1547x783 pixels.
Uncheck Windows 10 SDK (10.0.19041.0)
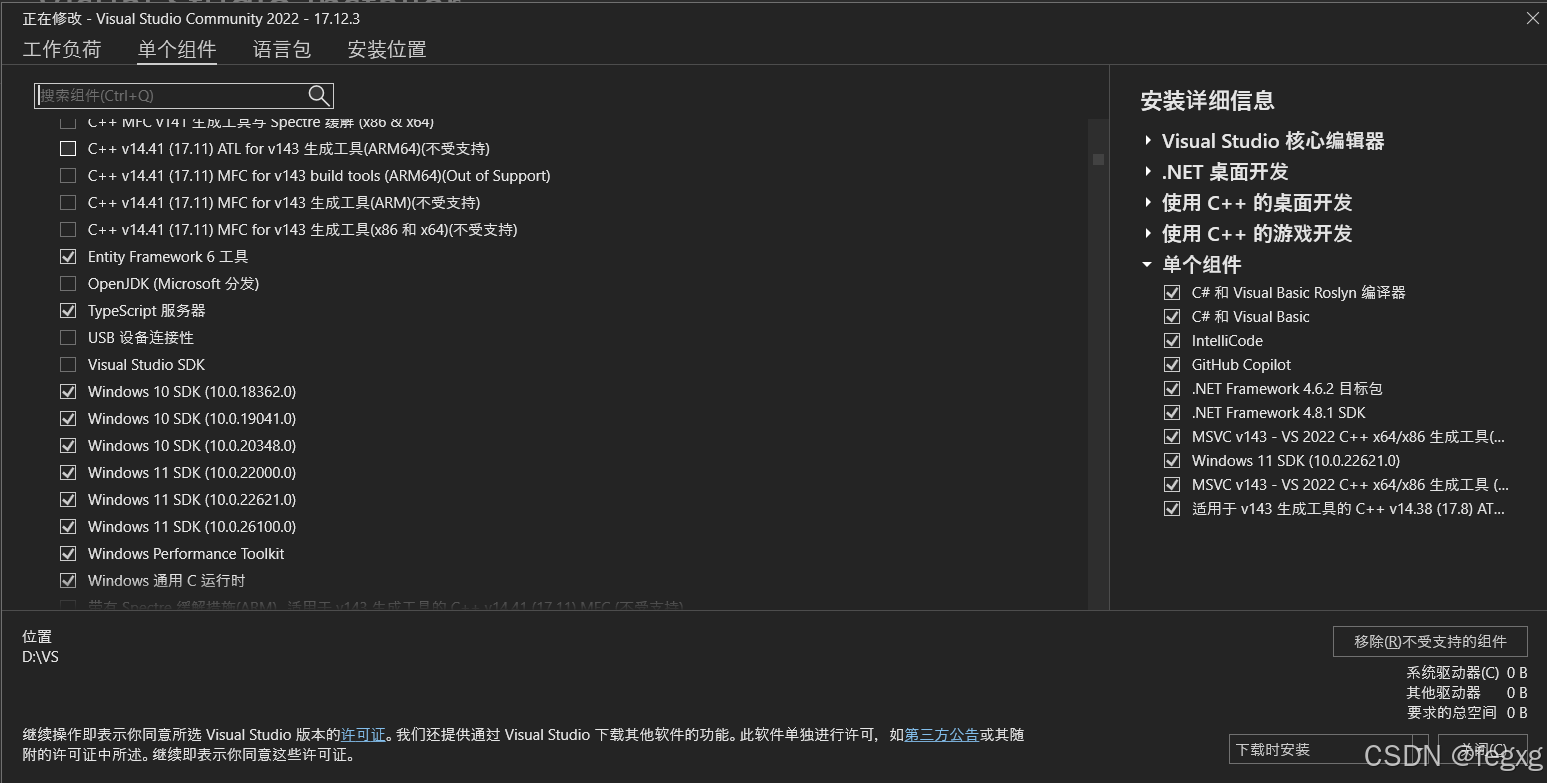68,419
